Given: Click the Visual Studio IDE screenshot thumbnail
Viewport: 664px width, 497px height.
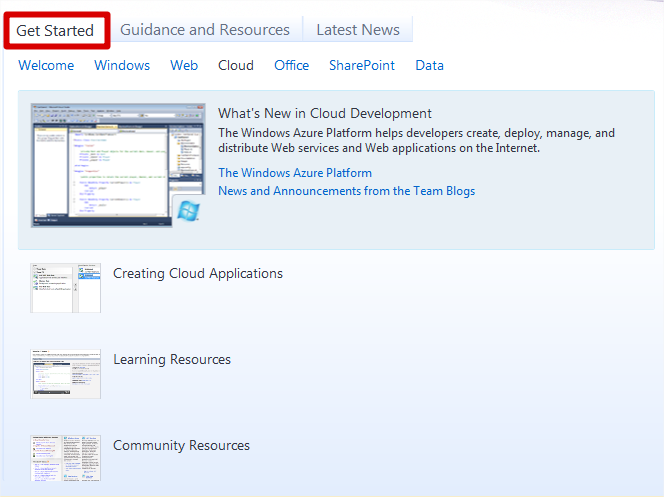Looking at the screenshot, I should pyautogui.click(x=102, y=162).
